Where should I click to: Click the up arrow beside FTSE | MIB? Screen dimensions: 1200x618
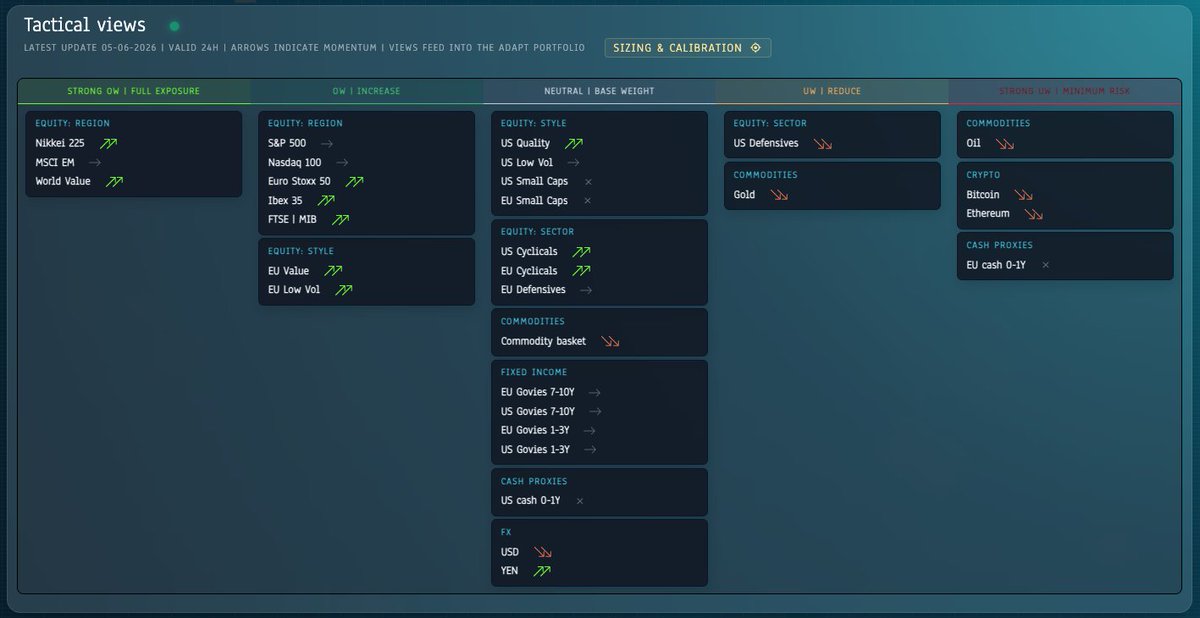click(x=340, y=219)
